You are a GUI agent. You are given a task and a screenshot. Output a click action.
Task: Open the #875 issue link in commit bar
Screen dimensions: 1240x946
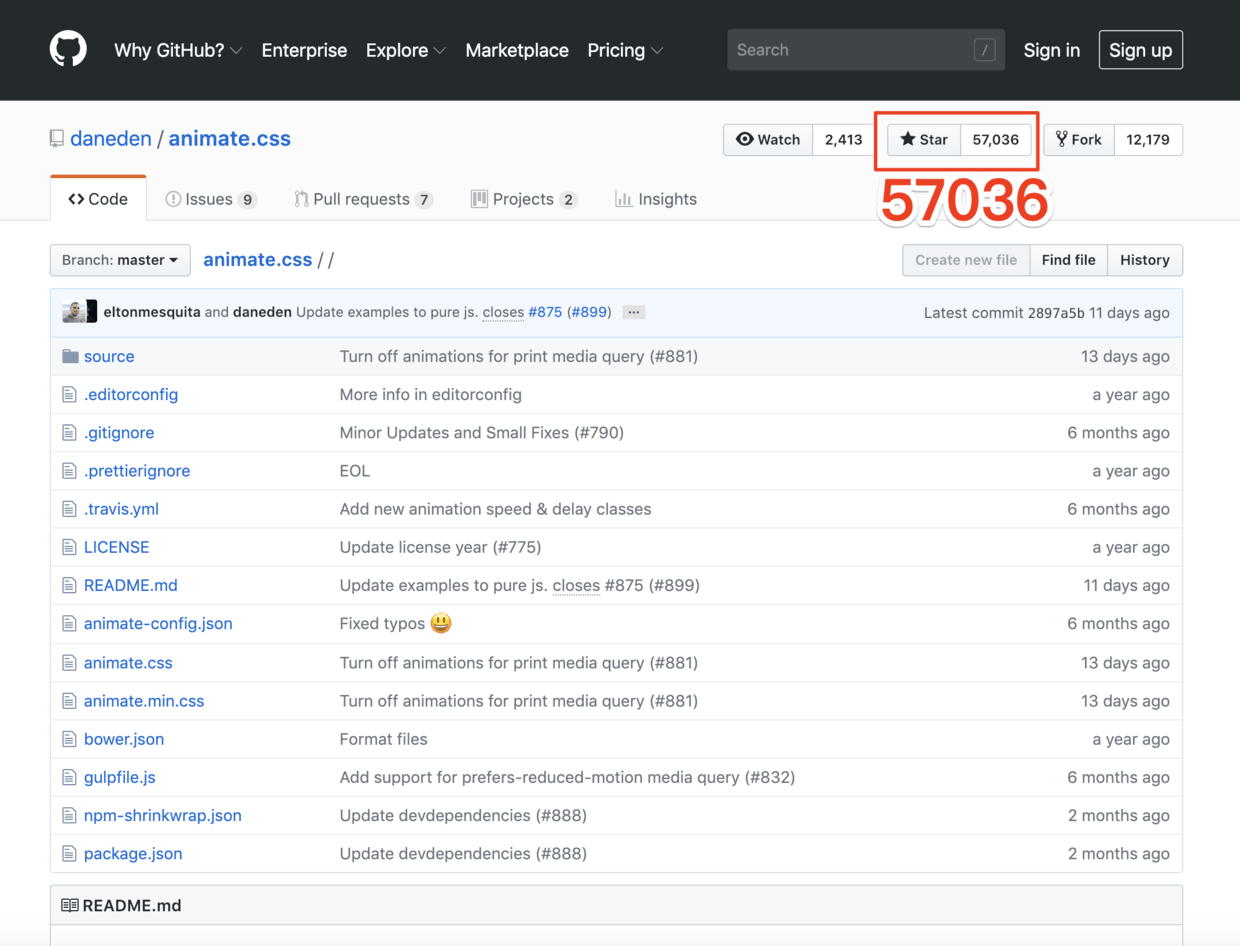[545, 312]
